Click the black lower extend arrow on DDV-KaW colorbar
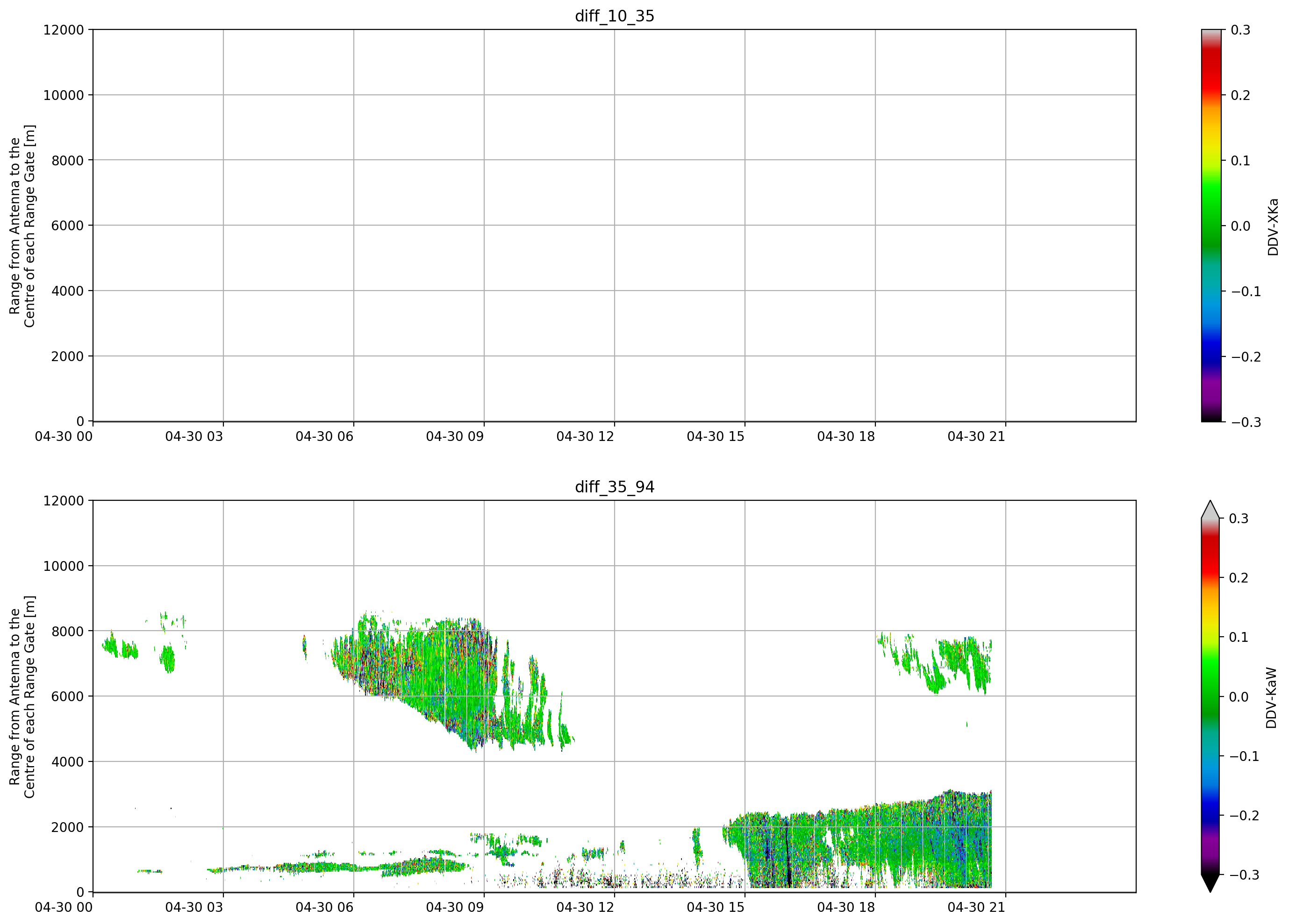 [x=1210, y=882]
